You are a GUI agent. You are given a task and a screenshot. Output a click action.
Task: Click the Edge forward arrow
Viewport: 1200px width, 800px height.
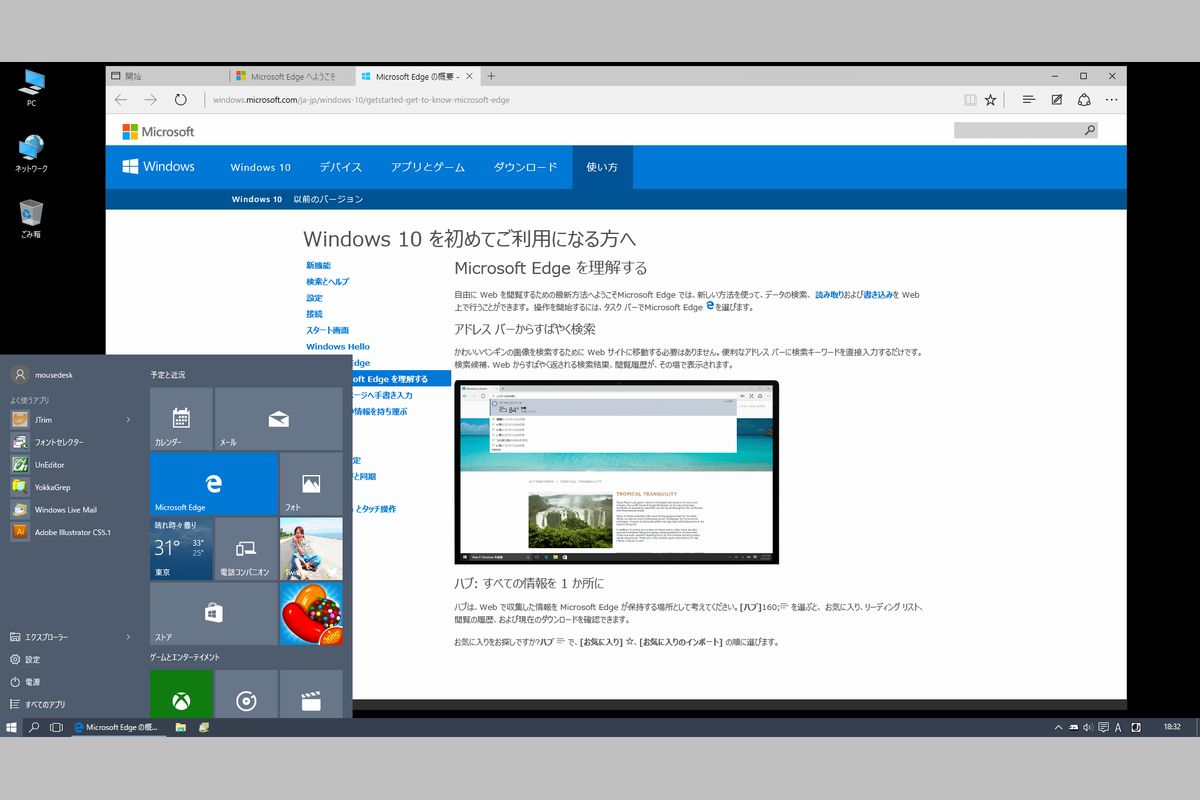pyautogui.click(x=151, y=100)
